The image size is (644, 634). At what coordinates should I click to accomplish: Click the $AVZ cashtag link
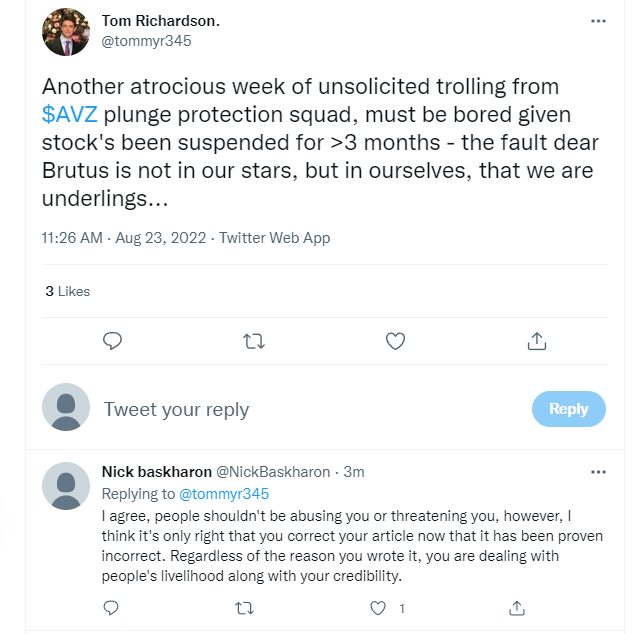(x=70, y=114)
